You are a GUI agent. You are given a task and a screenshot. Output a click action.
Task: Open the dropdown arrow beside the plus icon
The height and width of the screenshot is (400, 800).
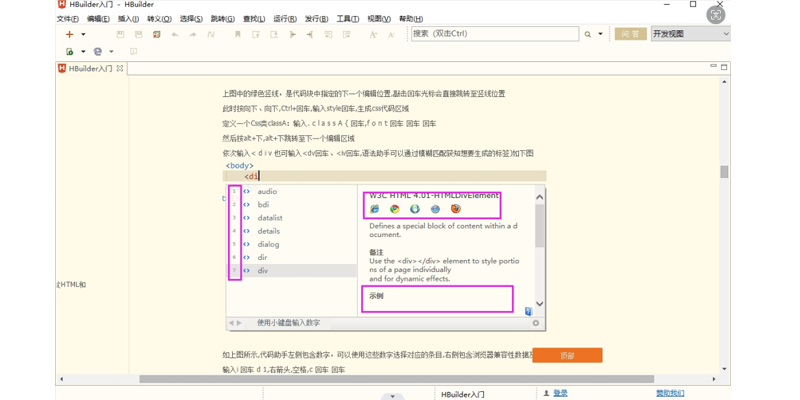click(83, 35)
